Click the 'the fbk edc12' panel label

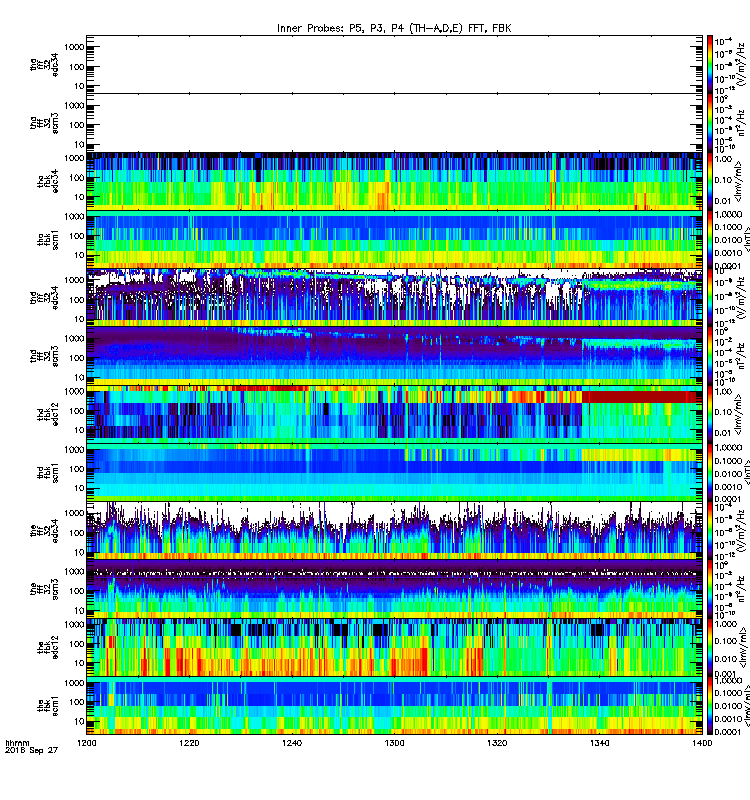(47, 647)
